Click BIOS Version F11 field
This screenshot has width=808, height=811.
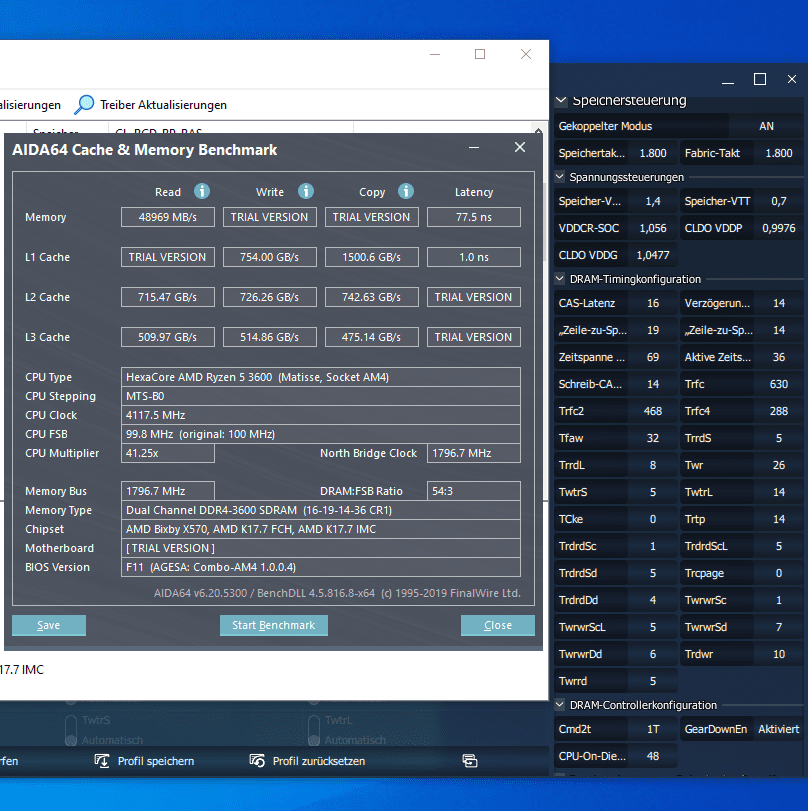(x=321, y=567)
